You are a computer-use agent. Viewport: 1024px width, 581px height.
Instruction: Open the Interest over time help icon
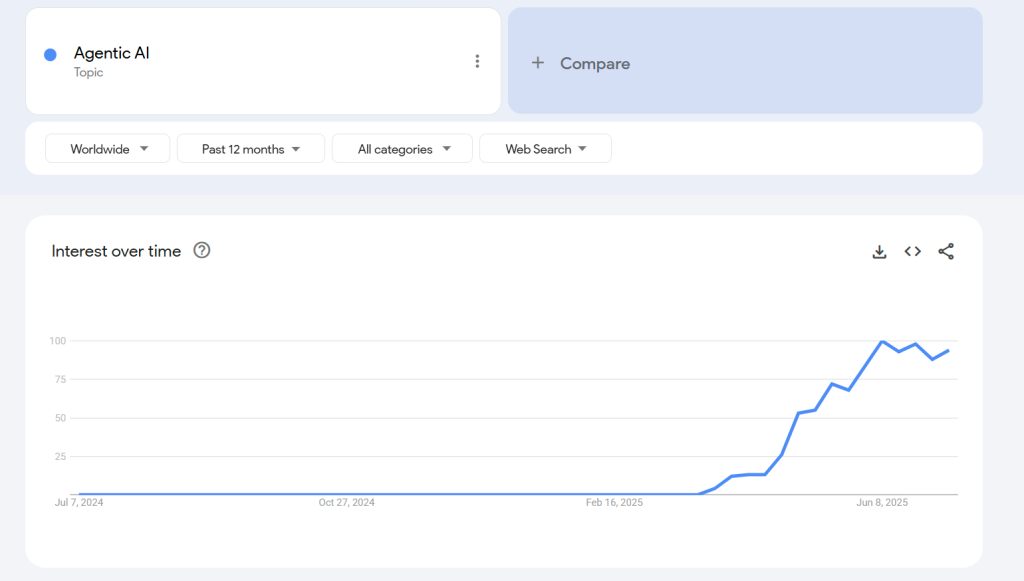[202, 251]
